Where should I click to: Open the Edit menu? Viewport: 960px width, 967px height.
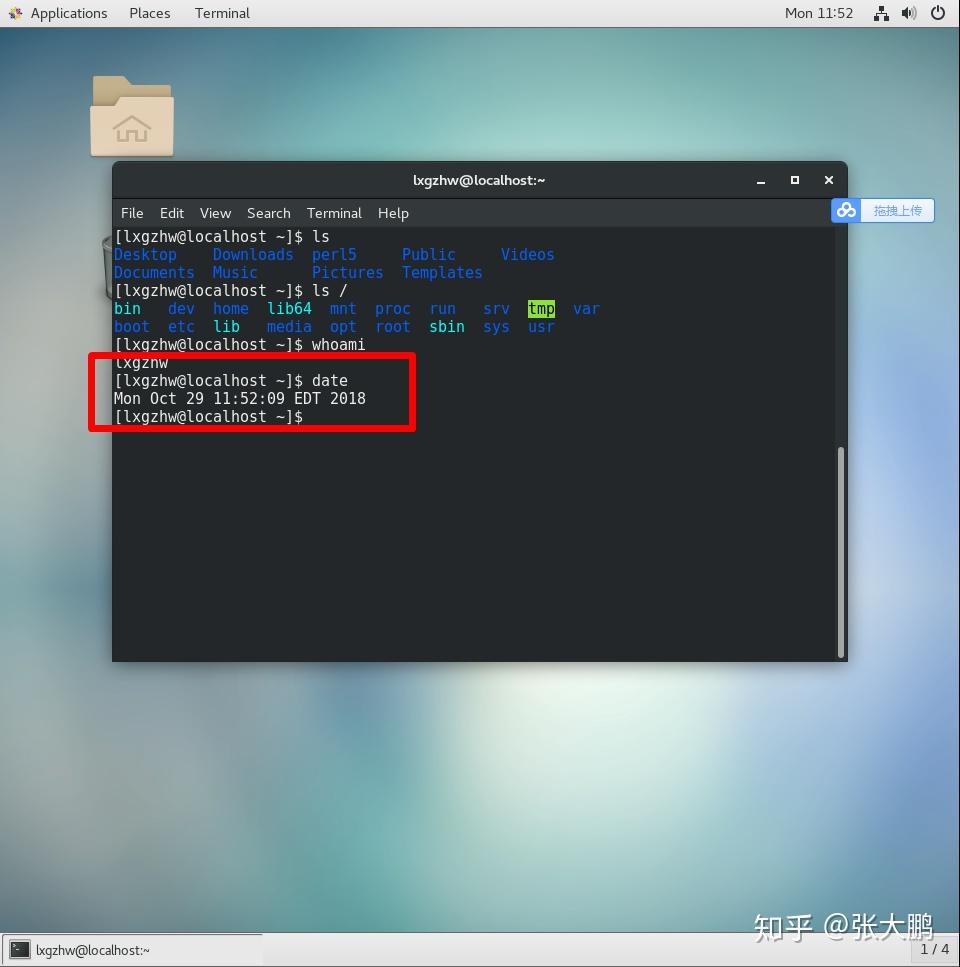click(171, 213)
